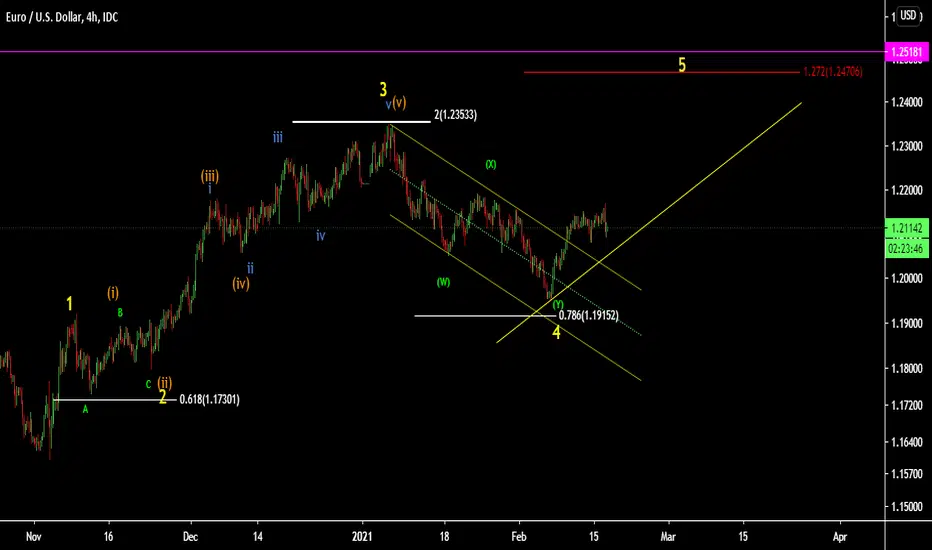
Task: Click yellow wave label 5
Action: point(682,65)
